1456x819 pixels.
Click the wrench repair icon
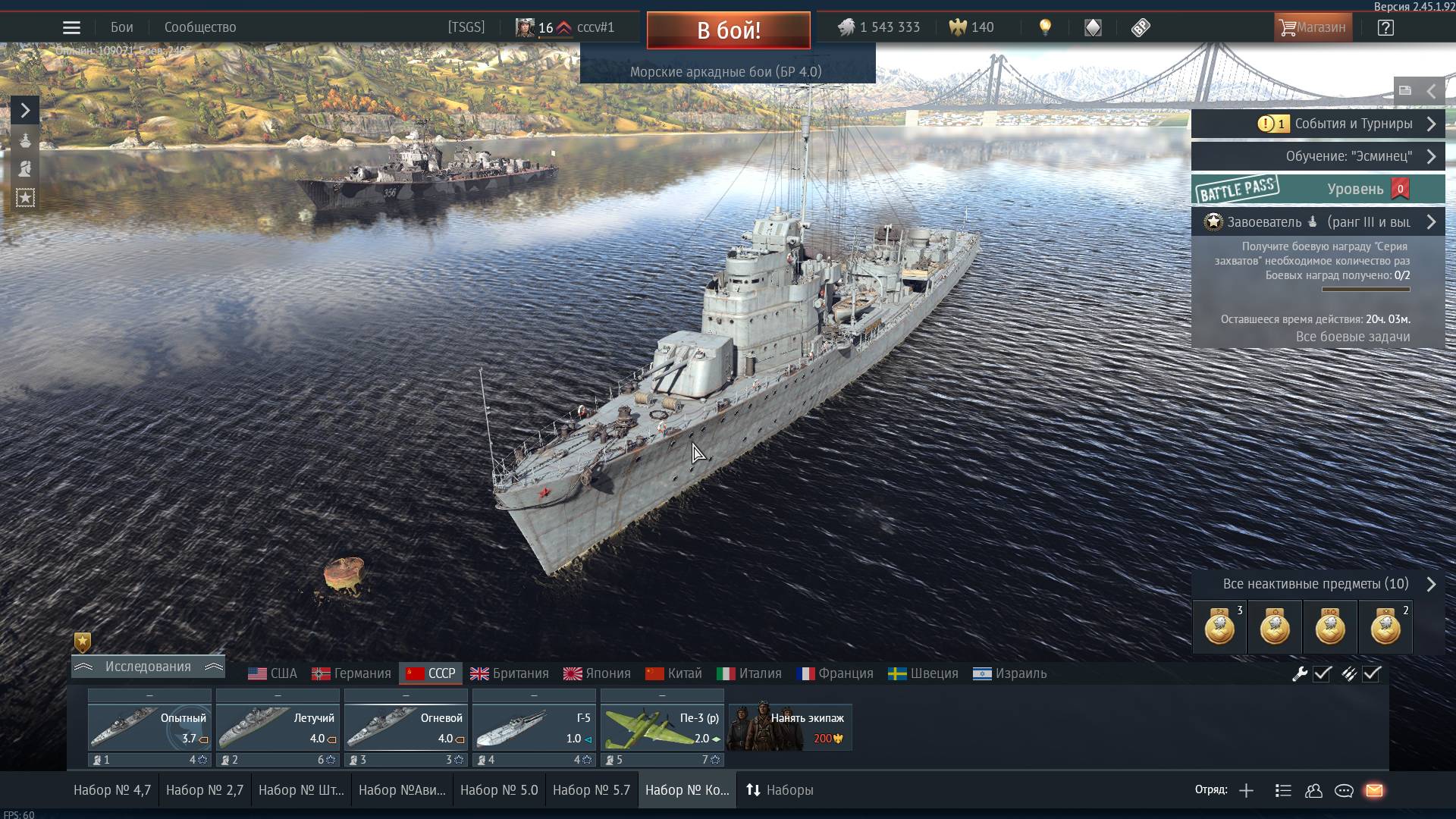(1300, 673)
